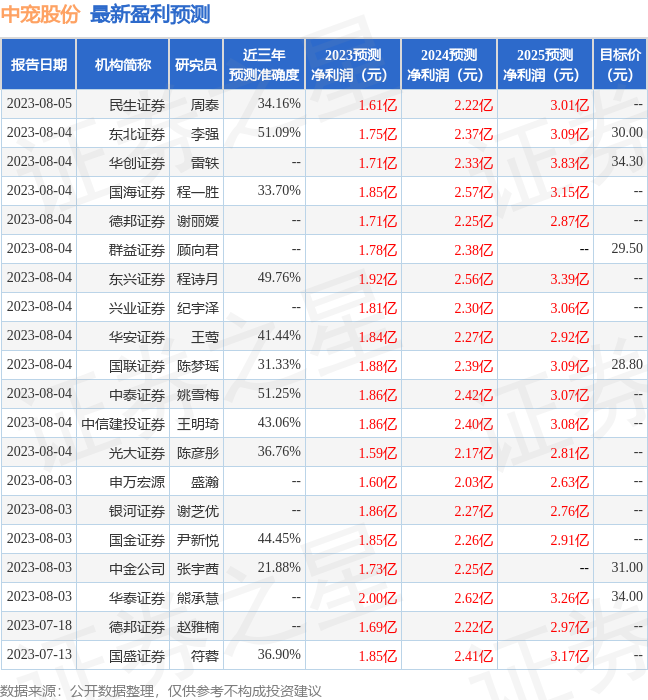Viewport: 648px width, 700px height.
Task: Click researcher name 程诗月
Action: (198, 279)
